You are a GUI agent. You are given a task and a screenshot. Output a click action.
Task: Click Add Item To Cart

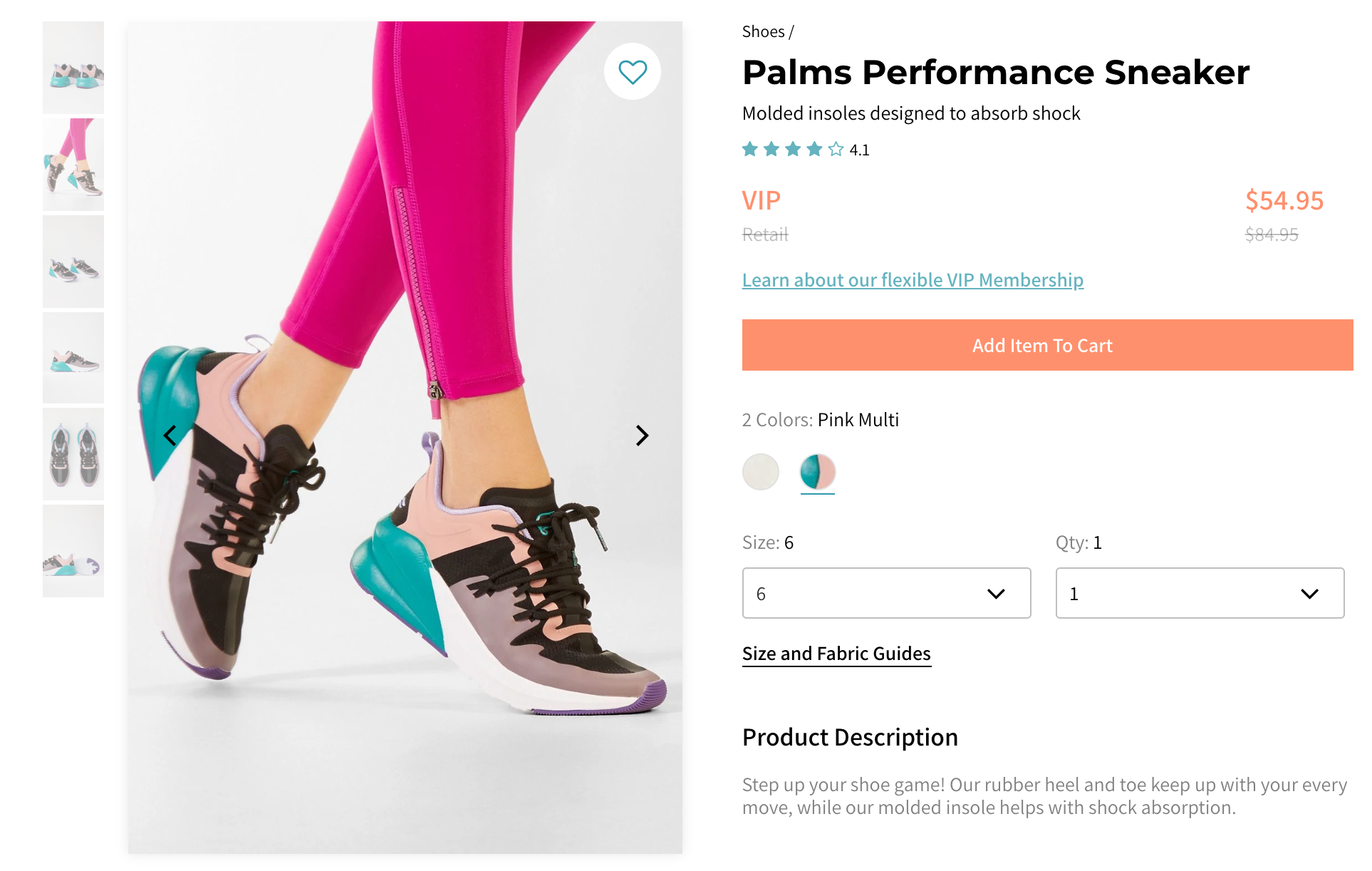[1042, 345]
